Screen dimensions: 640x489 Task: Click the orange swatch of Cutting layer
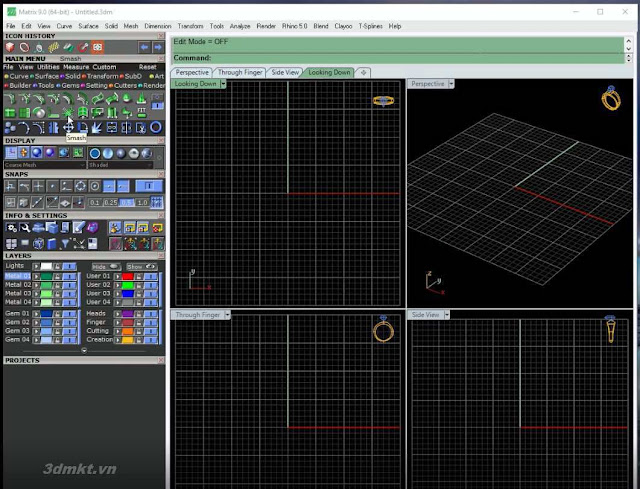point(128,331)
